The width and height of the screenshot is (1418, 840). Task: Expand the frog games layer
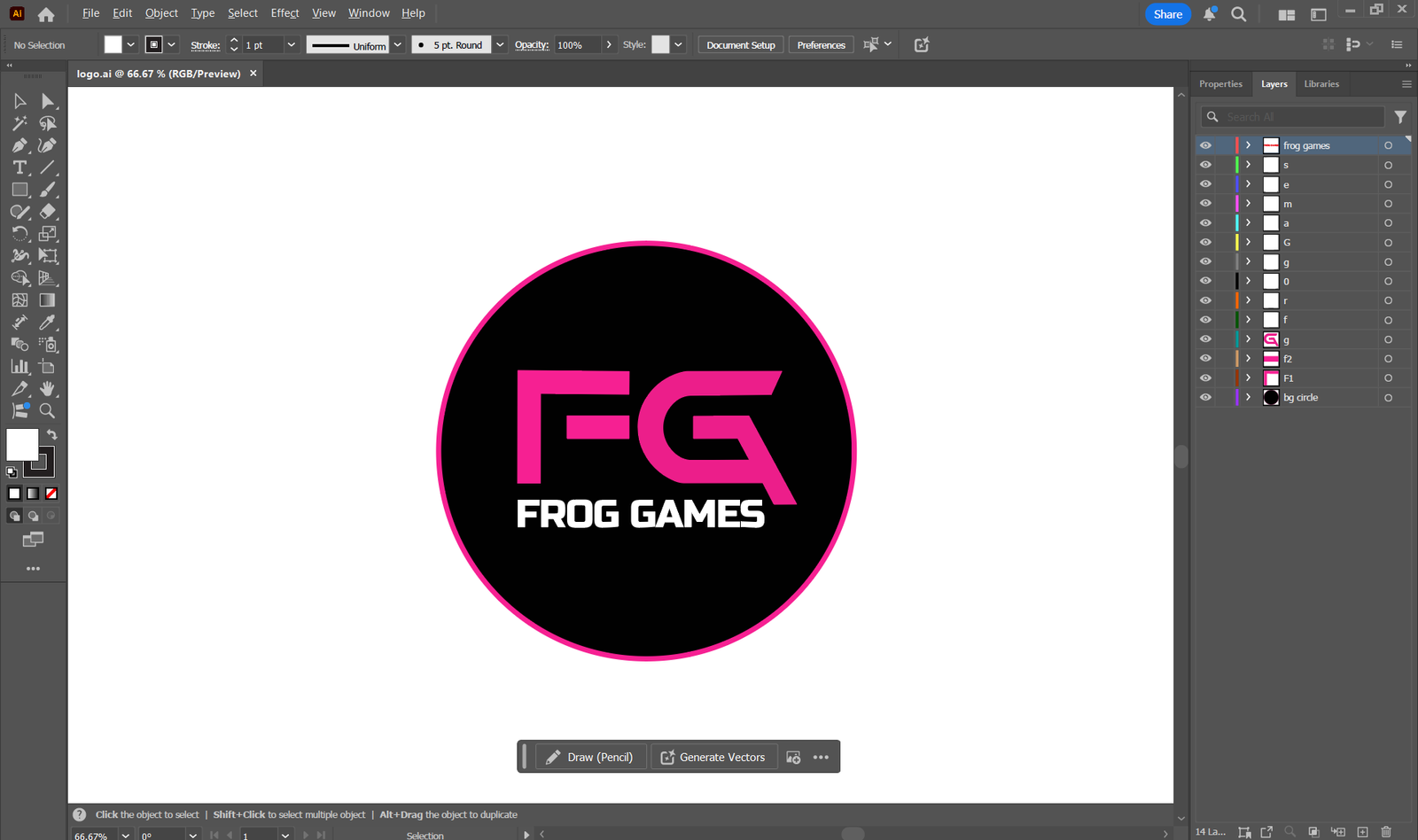click(1248, 145)
